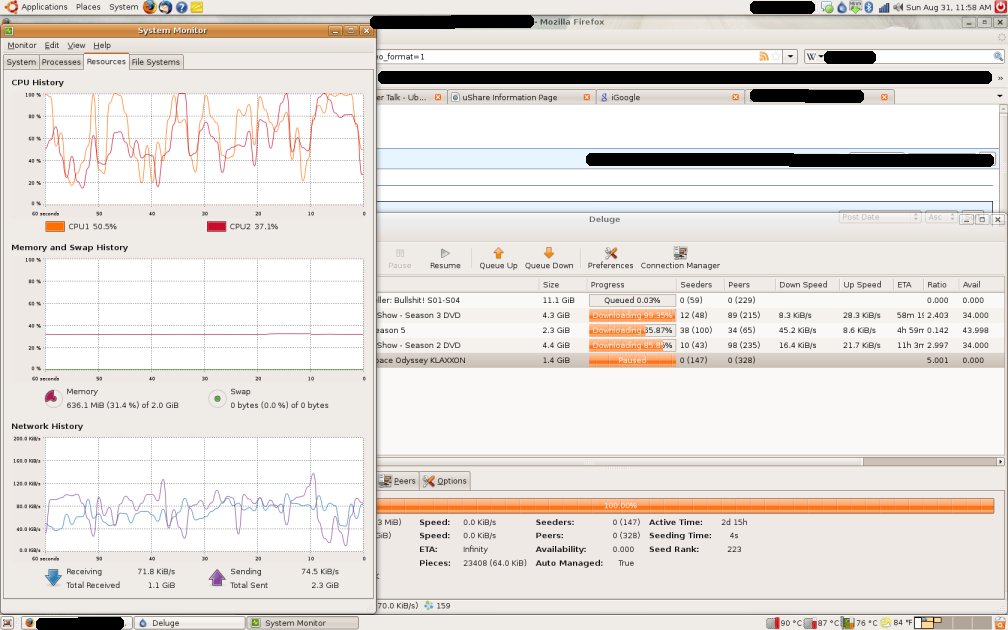Bookmark page with the star icon
Viewport: 1008px width, 630px height.
click(776, 57)
